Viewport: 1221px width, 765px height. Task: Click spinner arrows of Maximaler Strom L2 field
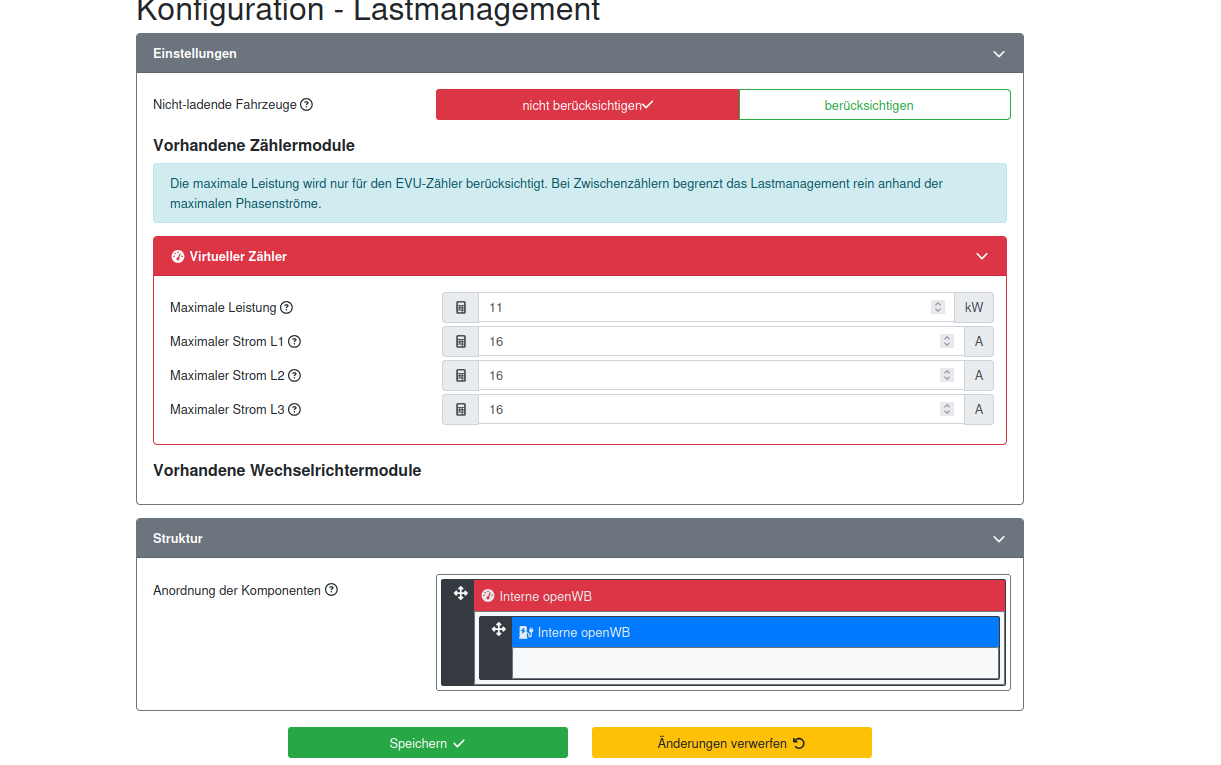(946, 375)
